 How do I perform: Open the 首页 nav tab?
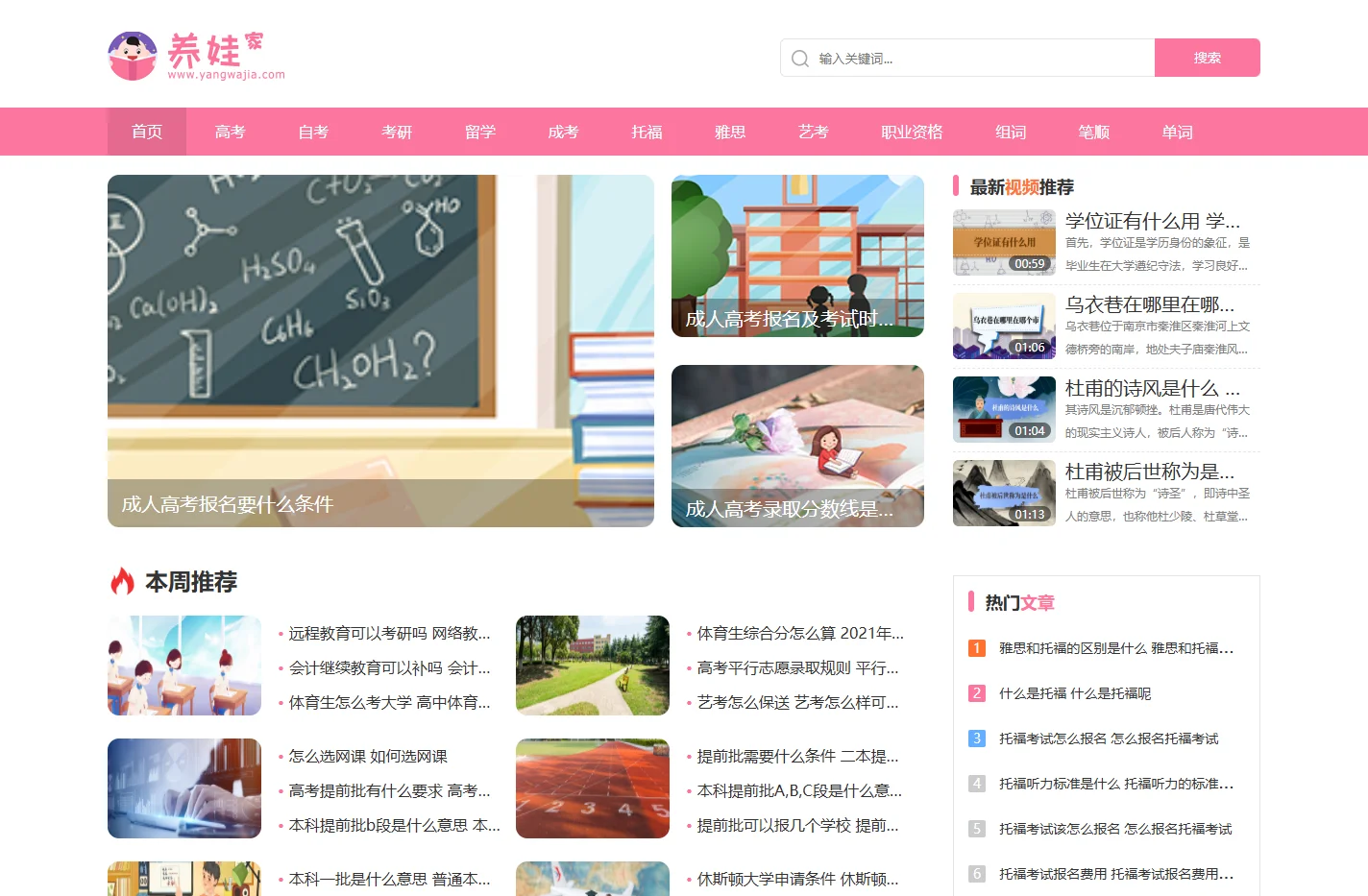click(147, 132)
